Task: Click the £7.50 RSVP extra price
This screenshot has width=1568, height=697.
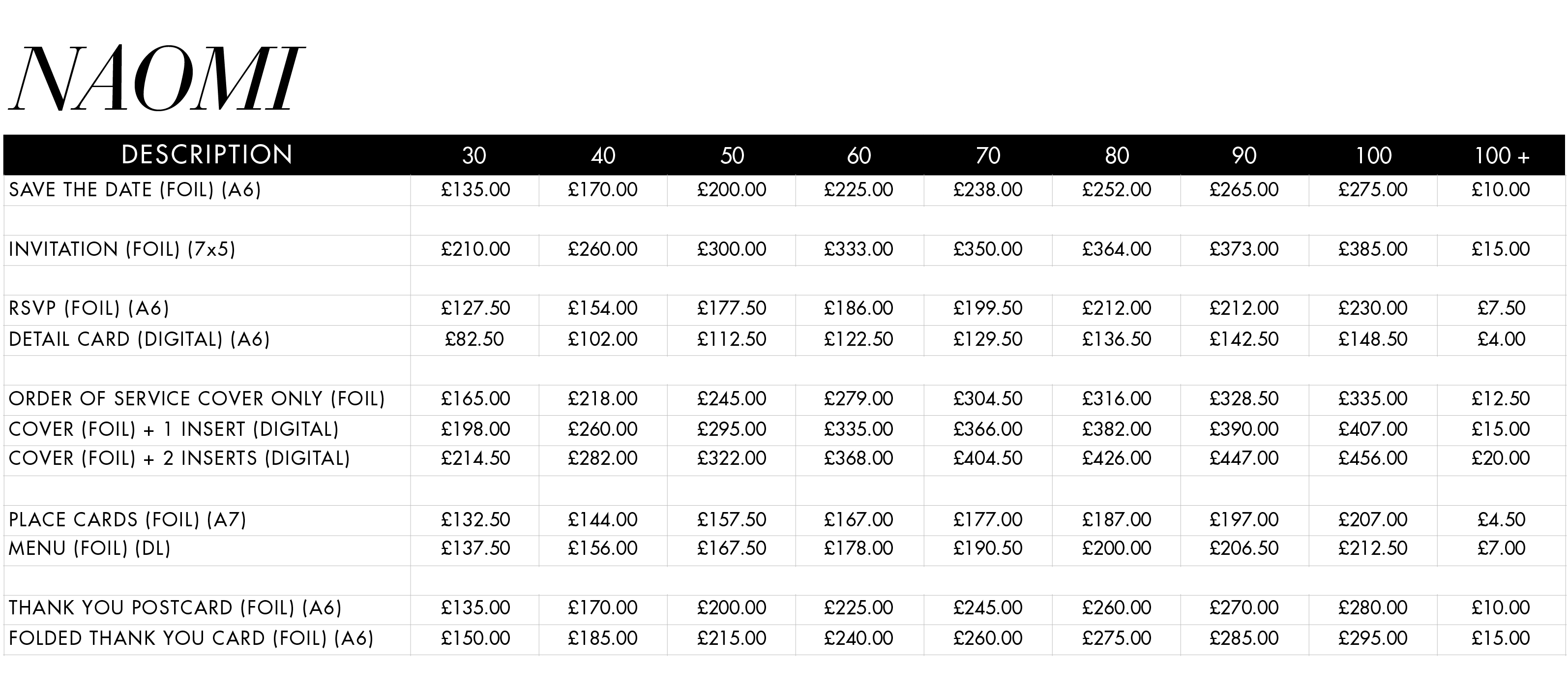Action: pyautogui.click(x=1502, y=308)
